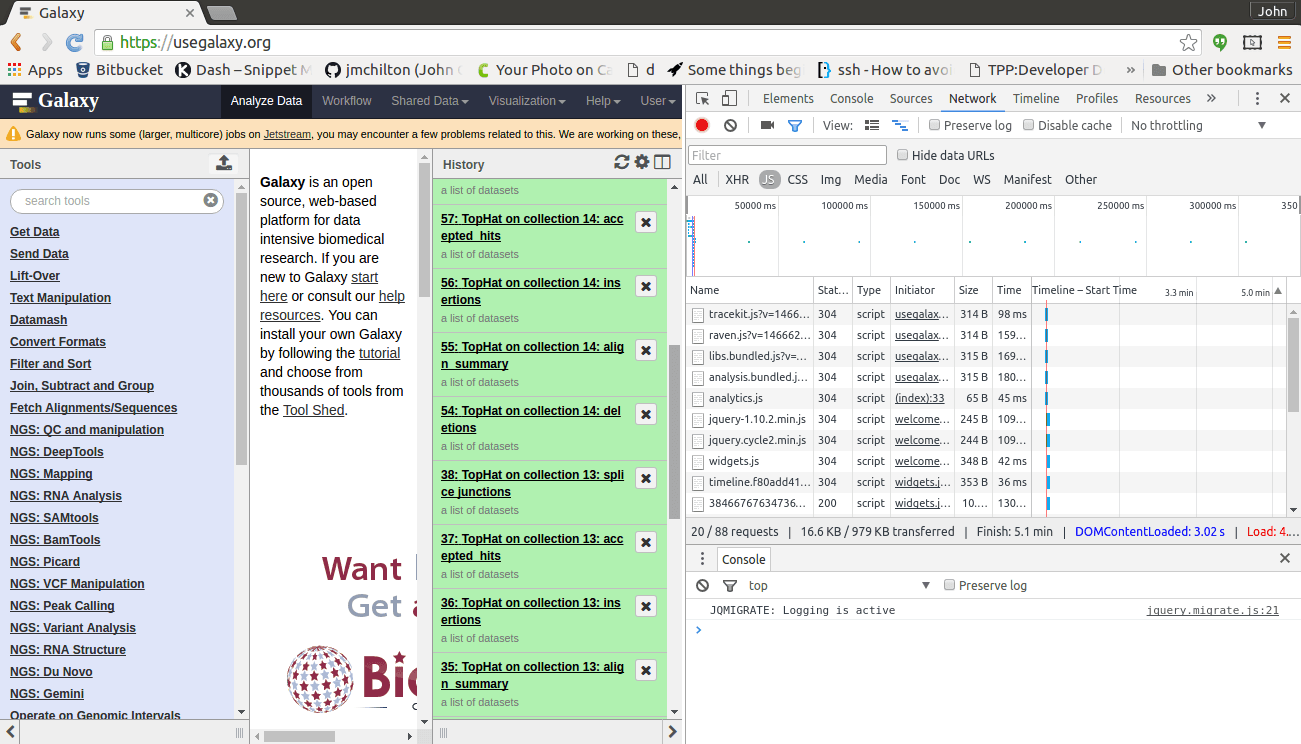Image resolution: width=1301 pixels, height=744 pixels.
Task: Open dataset 57: TopHat on collection 14
Action: click(531, 227)
